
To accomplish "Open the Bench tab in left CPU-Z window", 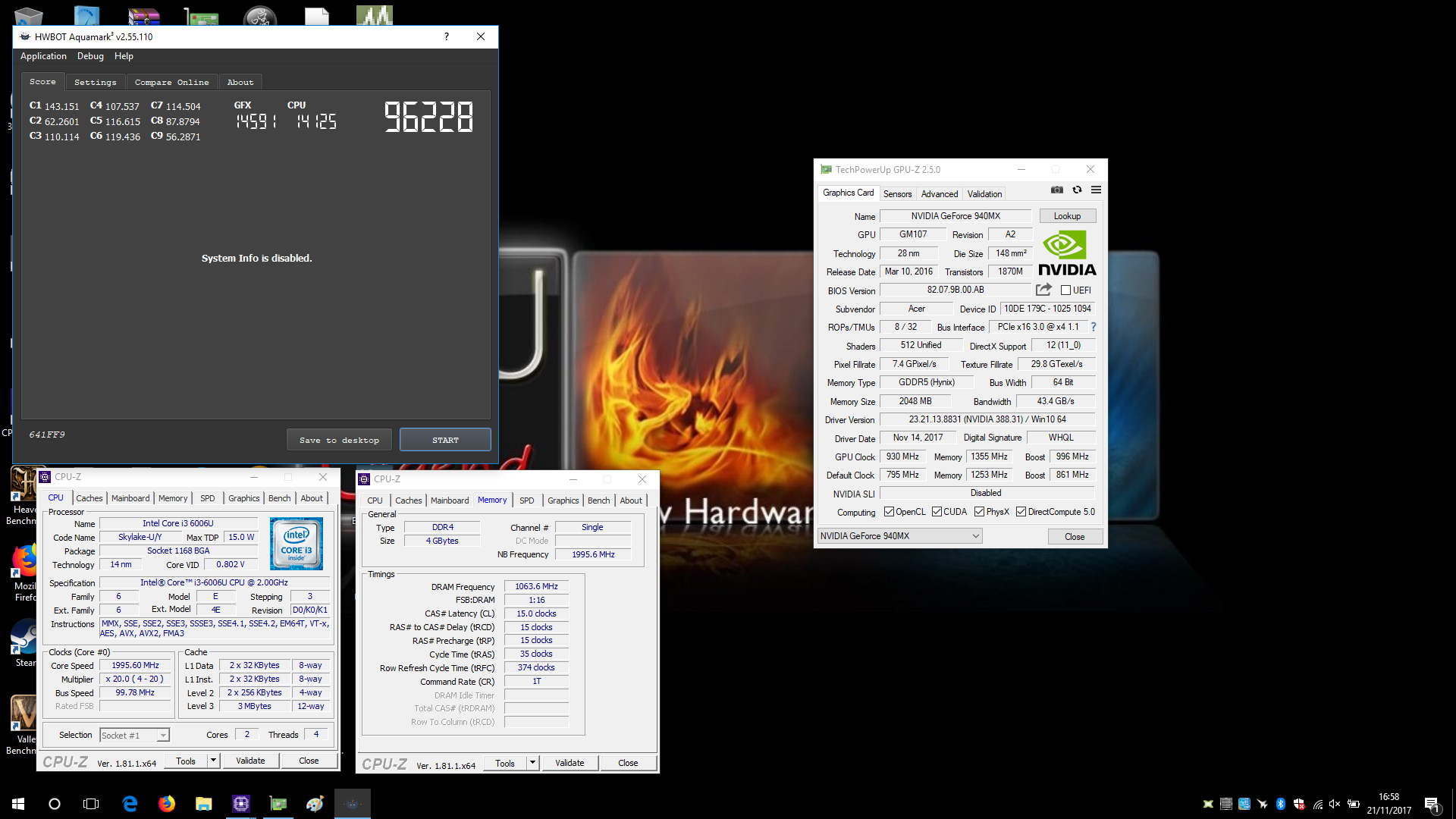I will 279,498.
